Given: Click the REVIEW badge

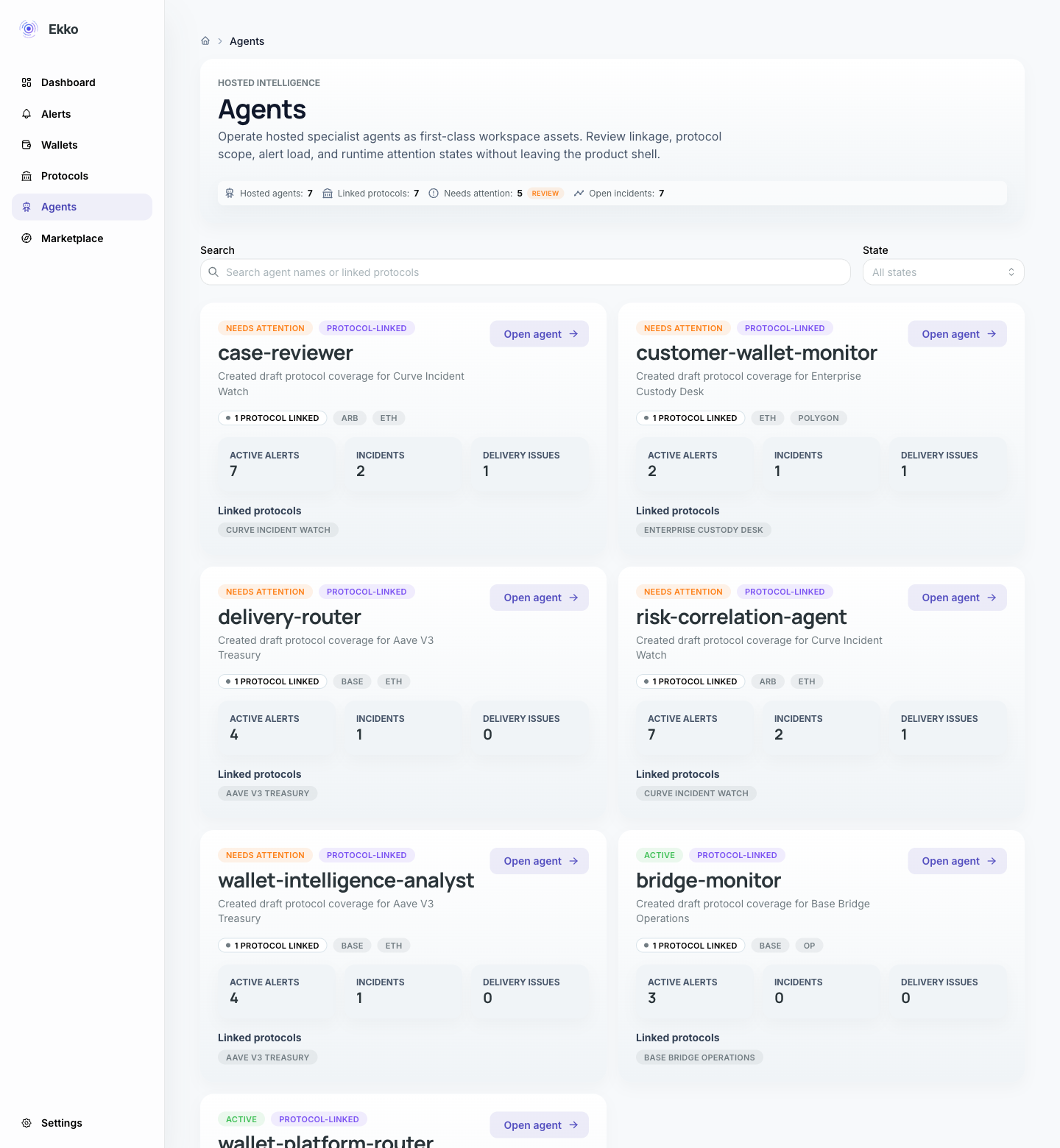Looking at the screenshot, I should coord(545,194).
